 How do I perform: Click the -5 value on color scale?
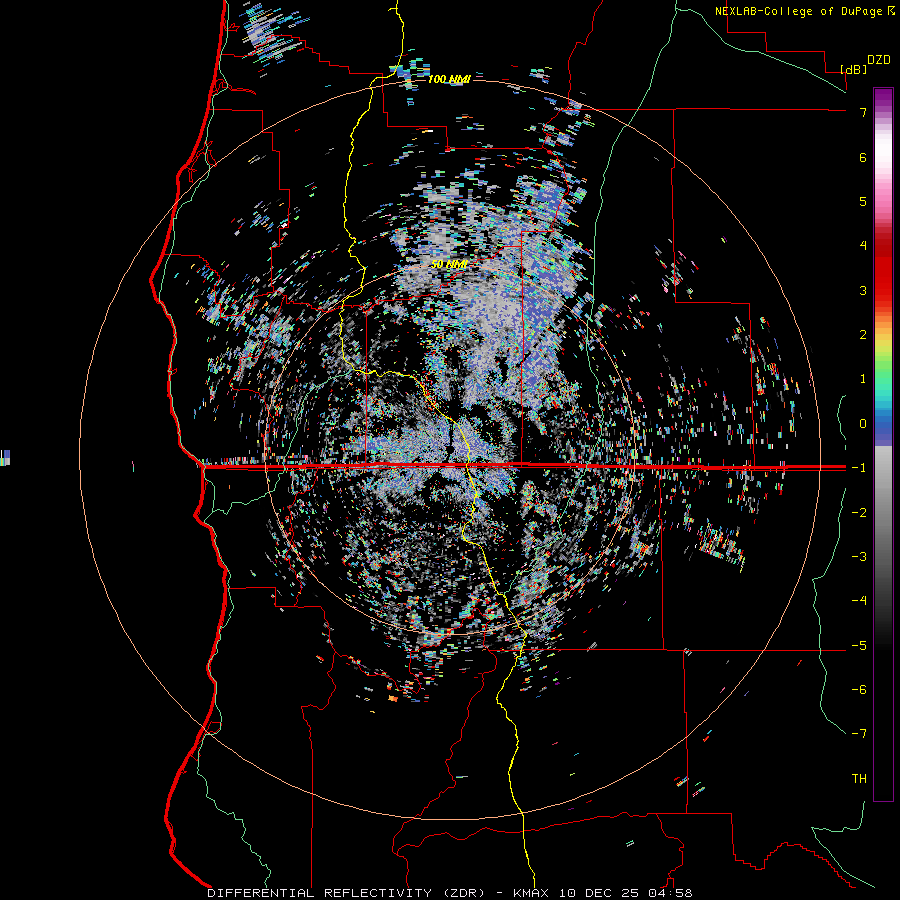tap(859, 646)
